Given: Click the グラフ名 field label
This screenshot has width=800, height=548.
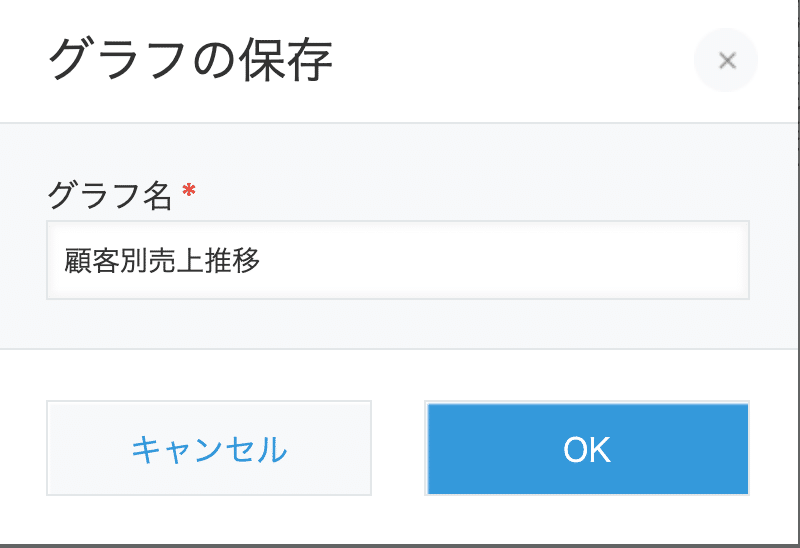Looking at the screenshot, I should pyautogui.click(x=110, y=195).
